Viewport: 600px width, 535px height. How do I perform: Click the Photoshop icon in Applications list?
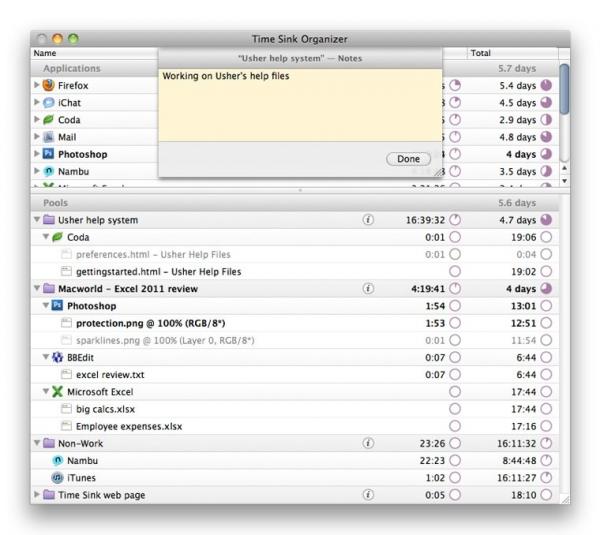point(49,154)
